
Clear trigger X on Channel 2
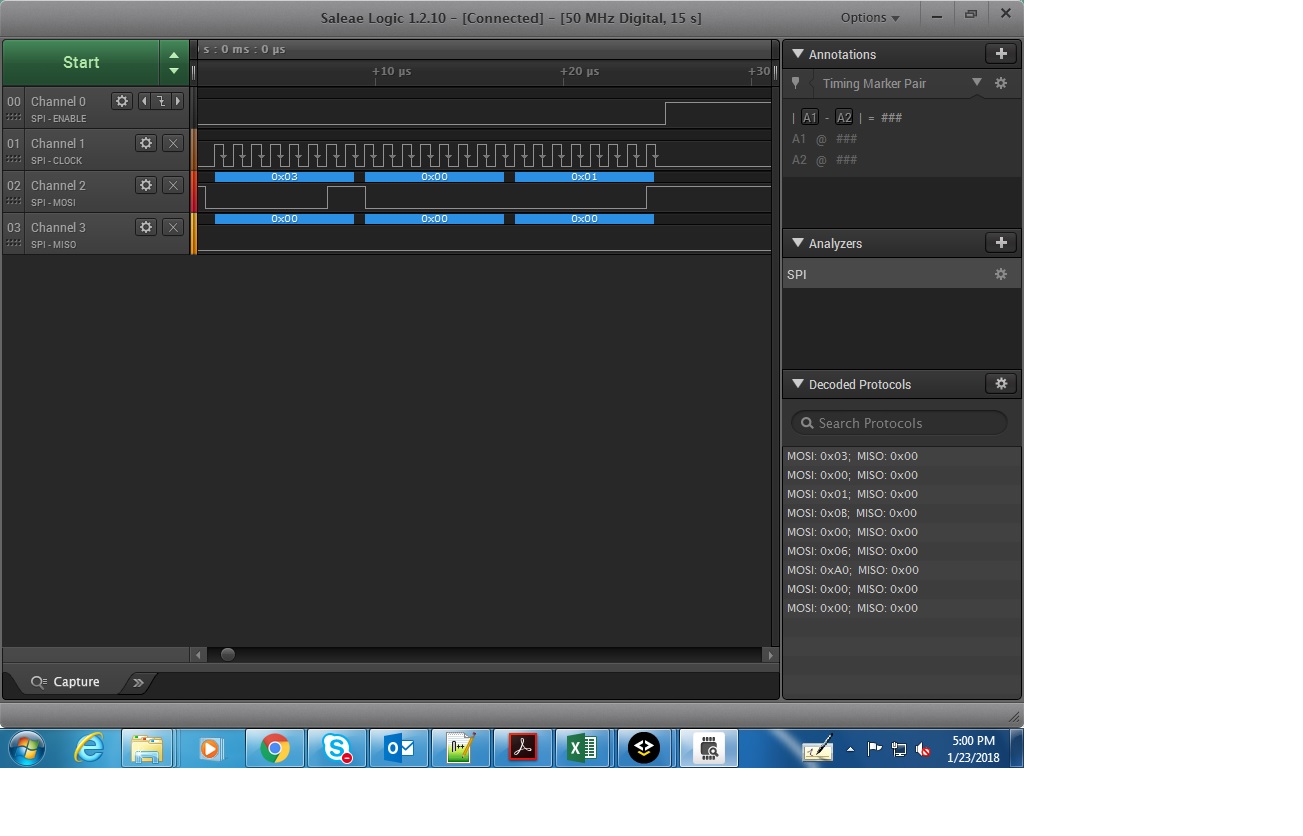pos(173,185)
